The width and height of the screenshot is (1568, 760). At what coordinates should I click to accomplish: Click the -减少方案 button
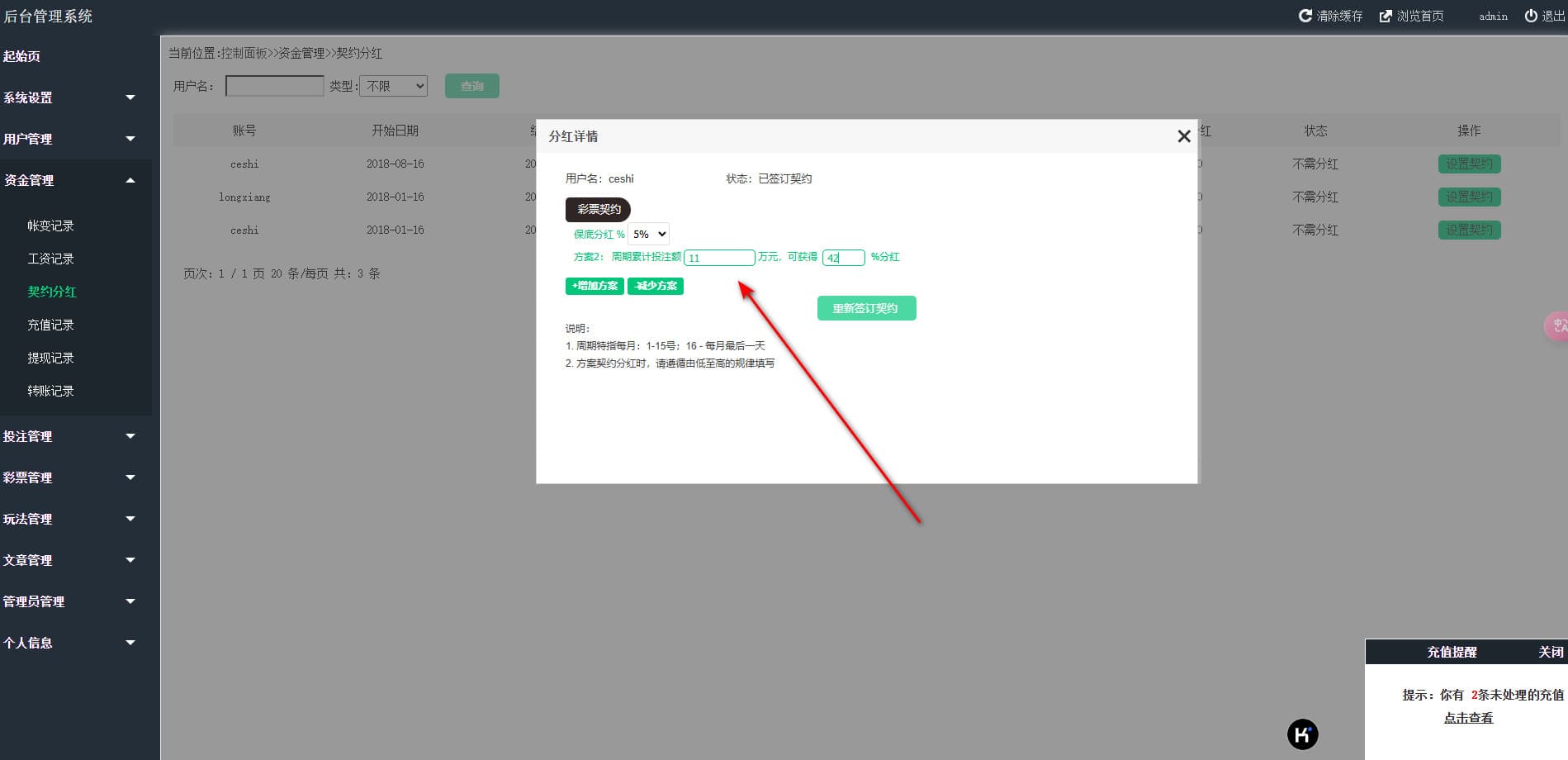tap(656, 286)
